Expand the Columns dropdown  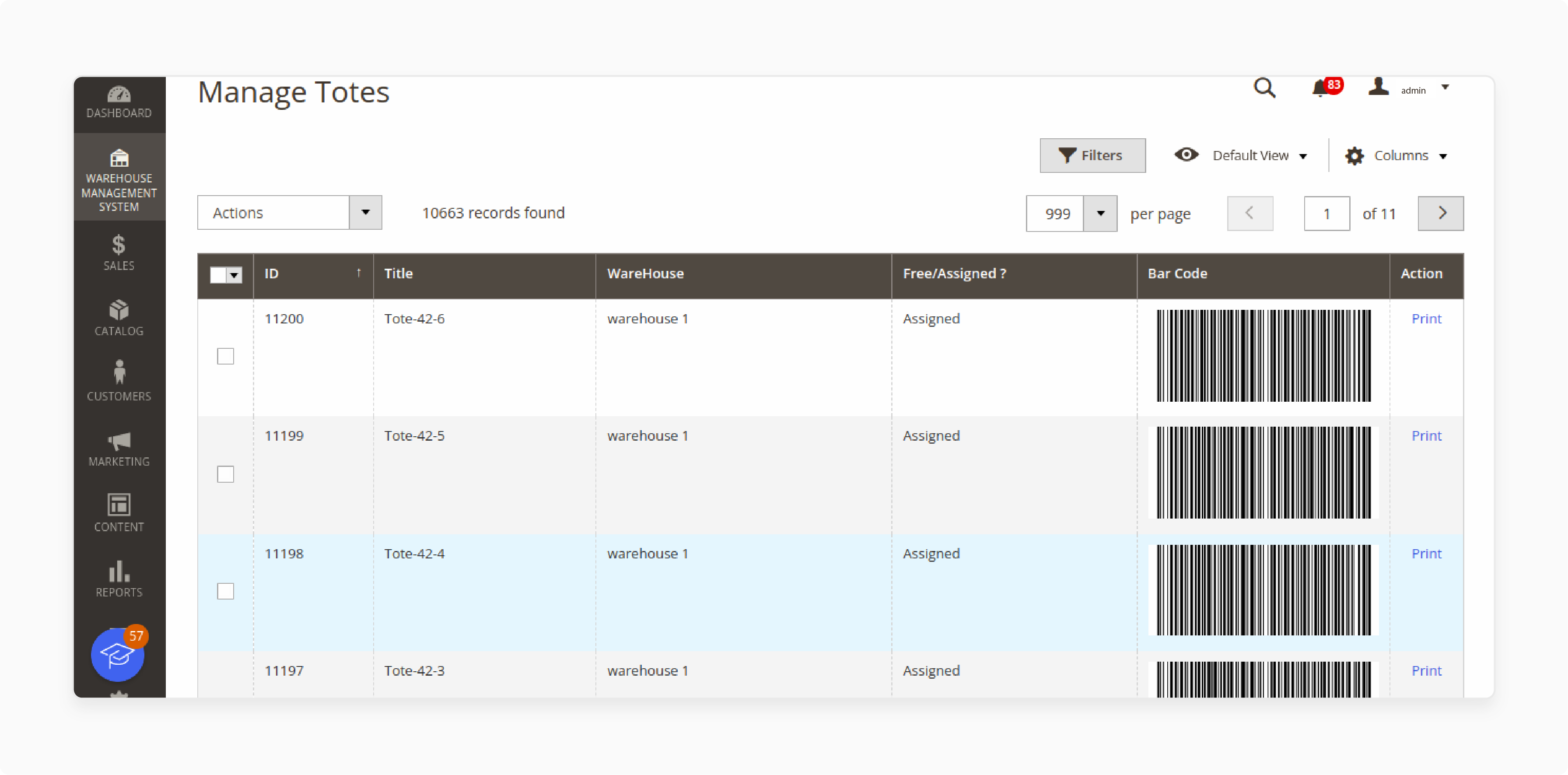tap(1442, 157)
